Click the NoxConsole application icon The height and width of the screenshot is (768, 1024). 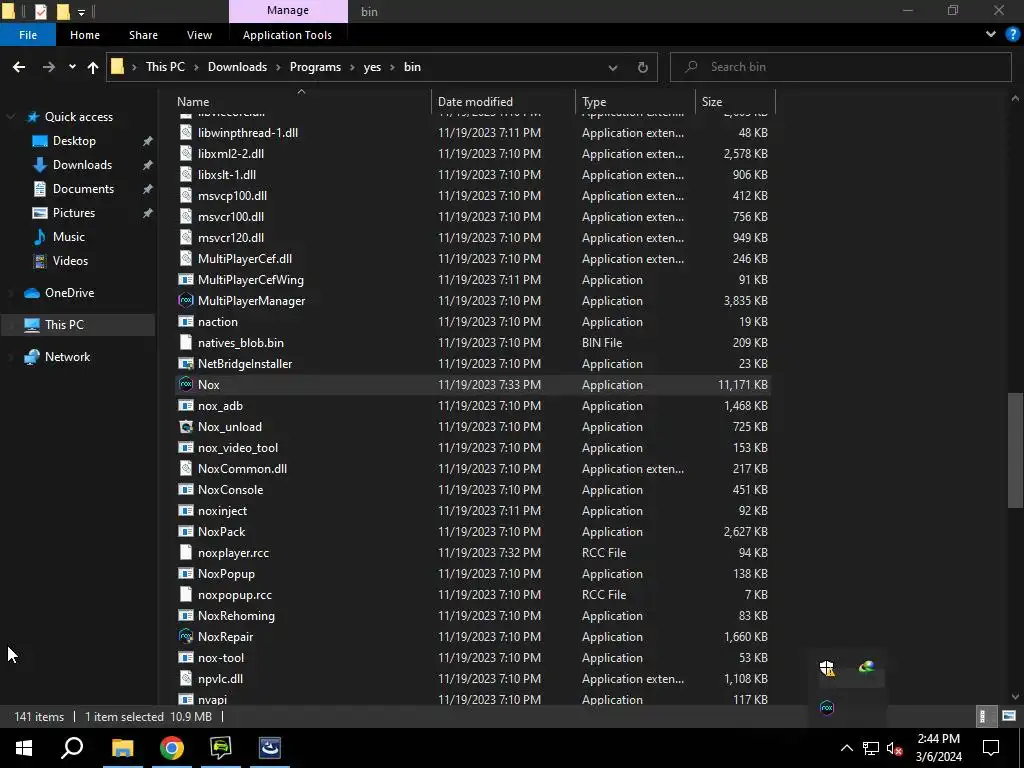(x=186, y=490)
